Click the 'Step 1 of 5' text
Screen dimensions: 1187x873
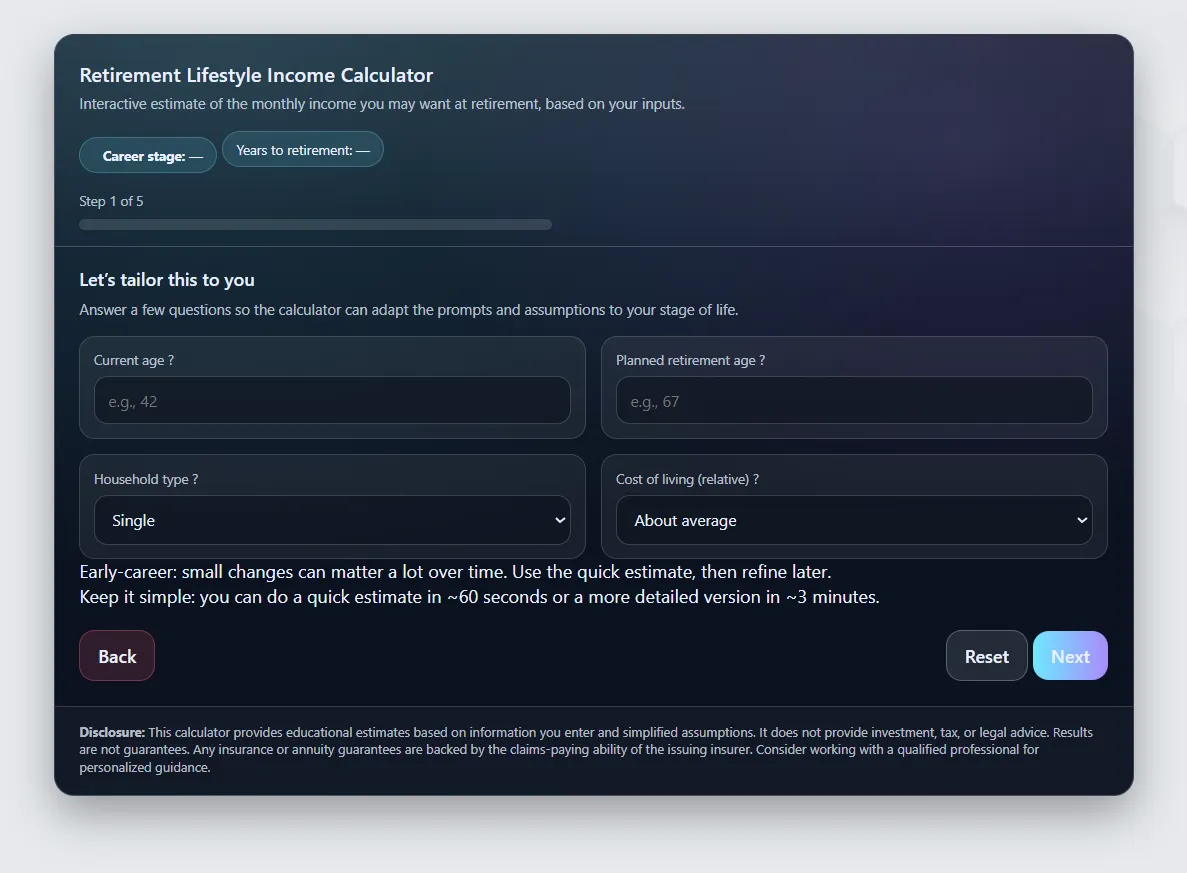coord(111,201)
